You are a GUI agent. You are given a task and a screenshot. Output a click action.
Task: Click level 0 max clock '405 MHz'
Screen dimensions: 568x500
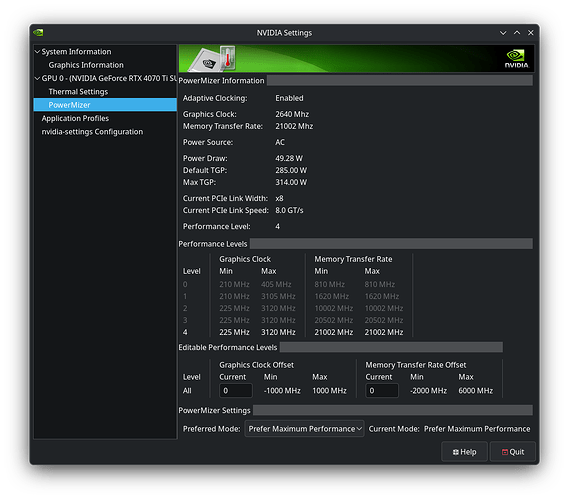click(x=276, y=284)
